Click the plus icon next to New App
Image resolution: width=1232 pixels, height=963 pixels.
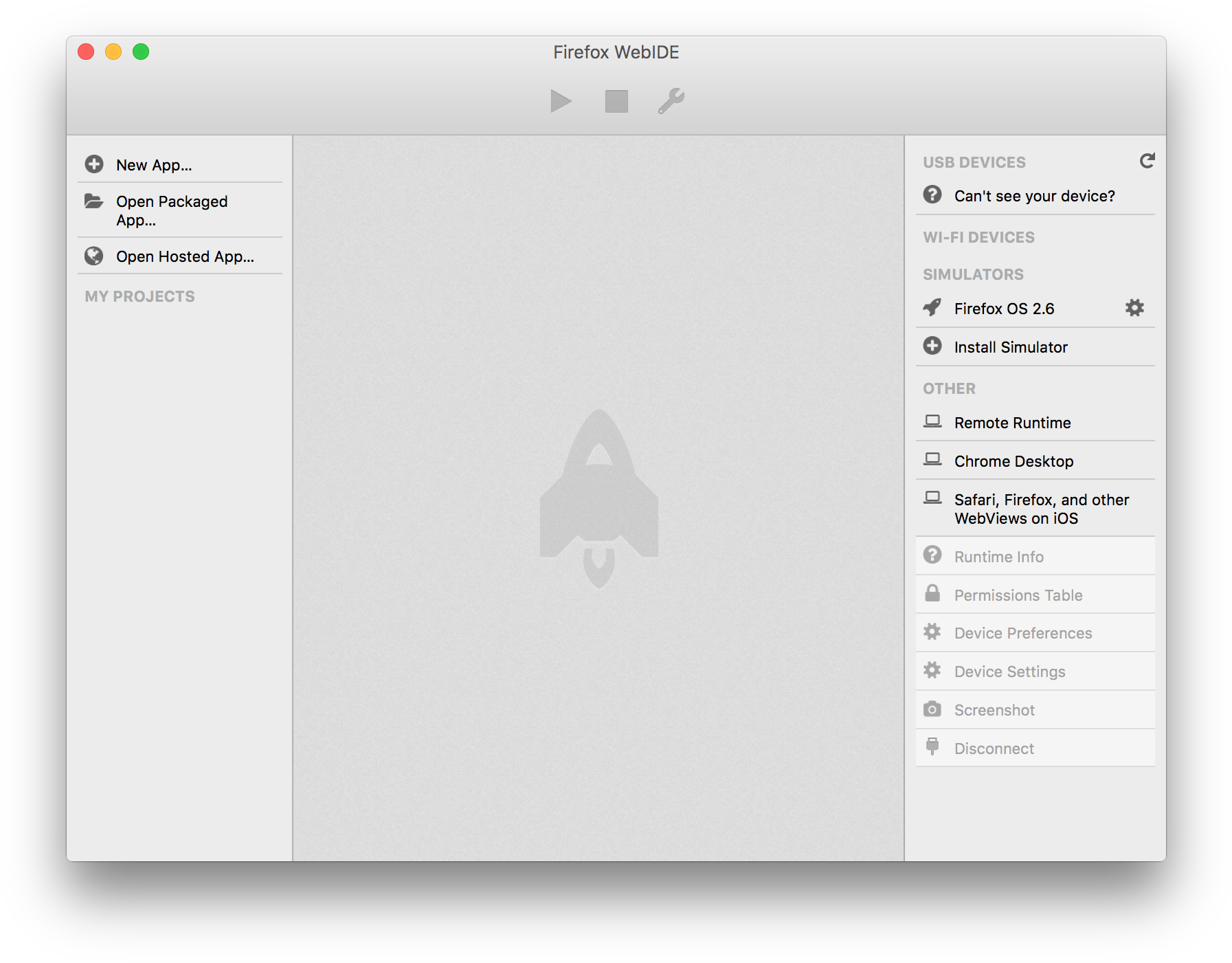tap(94, 164)
